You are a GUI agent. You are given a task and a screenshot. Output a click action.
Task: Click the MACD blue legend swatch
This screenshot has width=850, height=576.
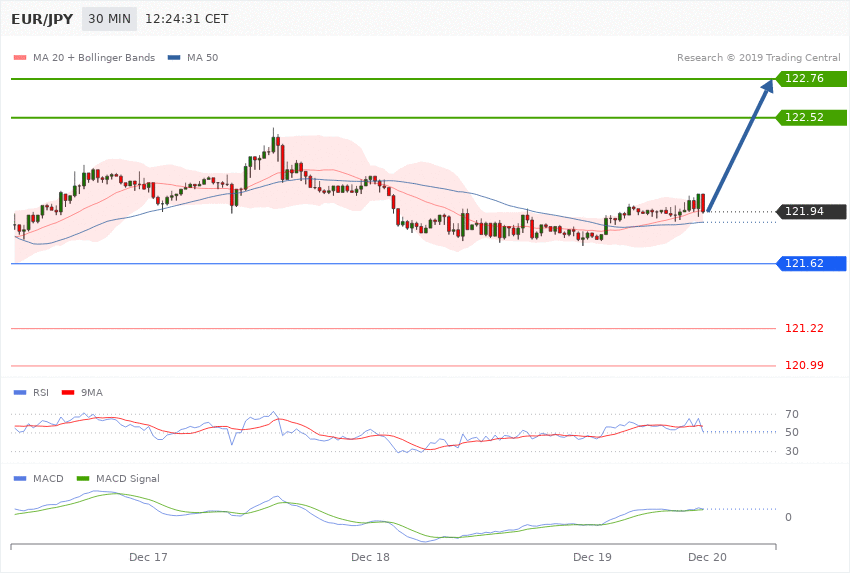click(x=20, y=479)
